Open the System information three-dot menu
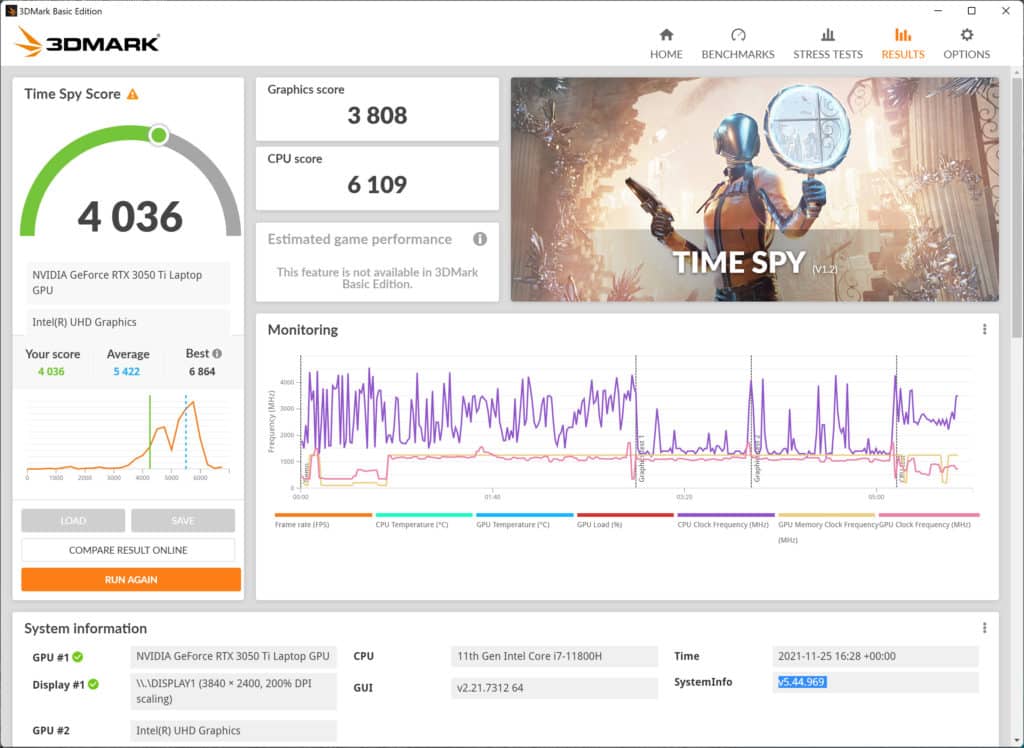 tap(984, 628)
